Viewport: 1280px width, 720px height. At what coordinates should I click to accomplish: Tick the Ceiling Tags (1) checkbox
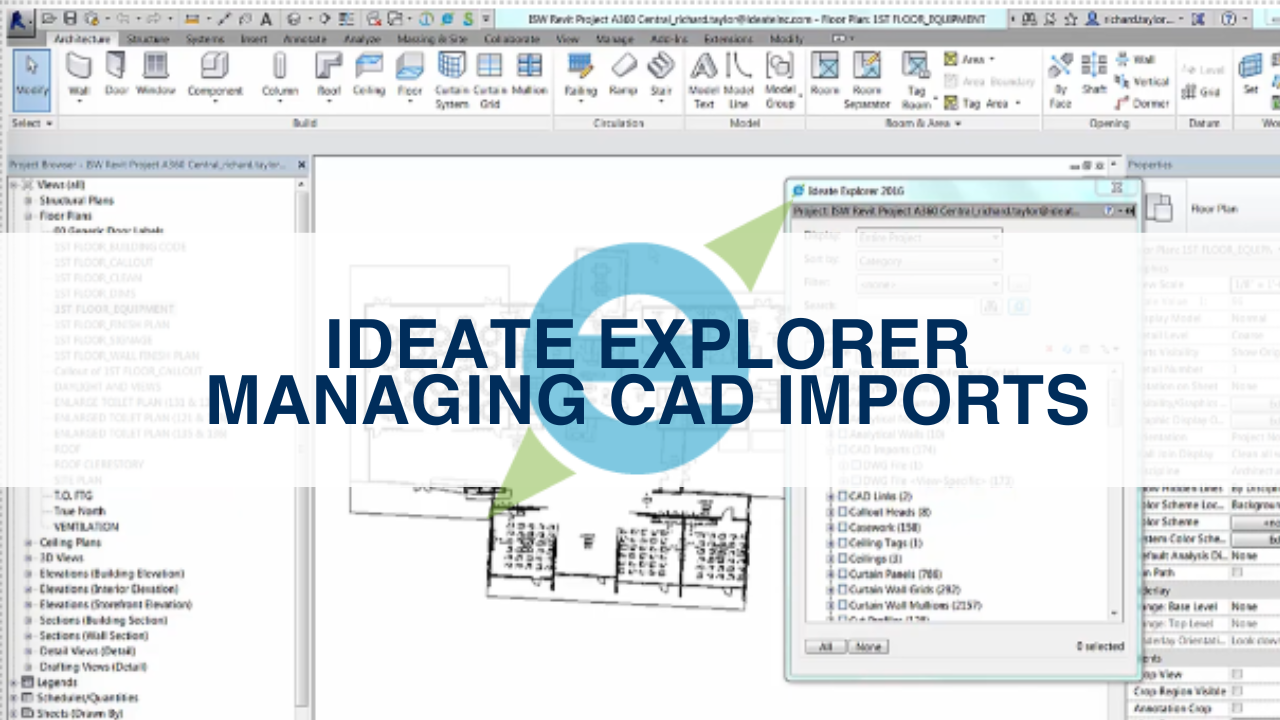(x=843, y=543)
